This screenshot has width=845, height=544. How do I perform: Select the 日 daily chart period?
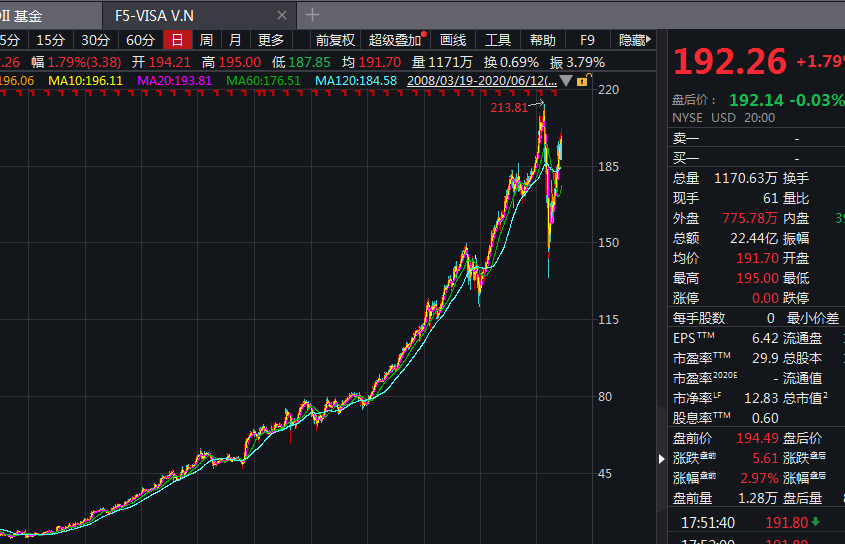point(177,40)
